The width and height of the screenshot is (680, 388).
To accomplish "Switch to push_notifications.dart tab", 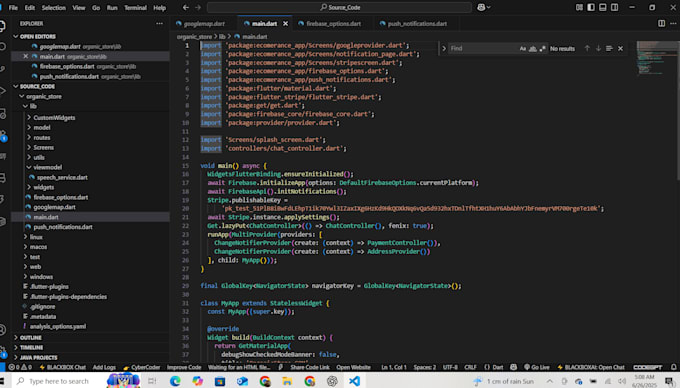I will (x=417, y=23).
